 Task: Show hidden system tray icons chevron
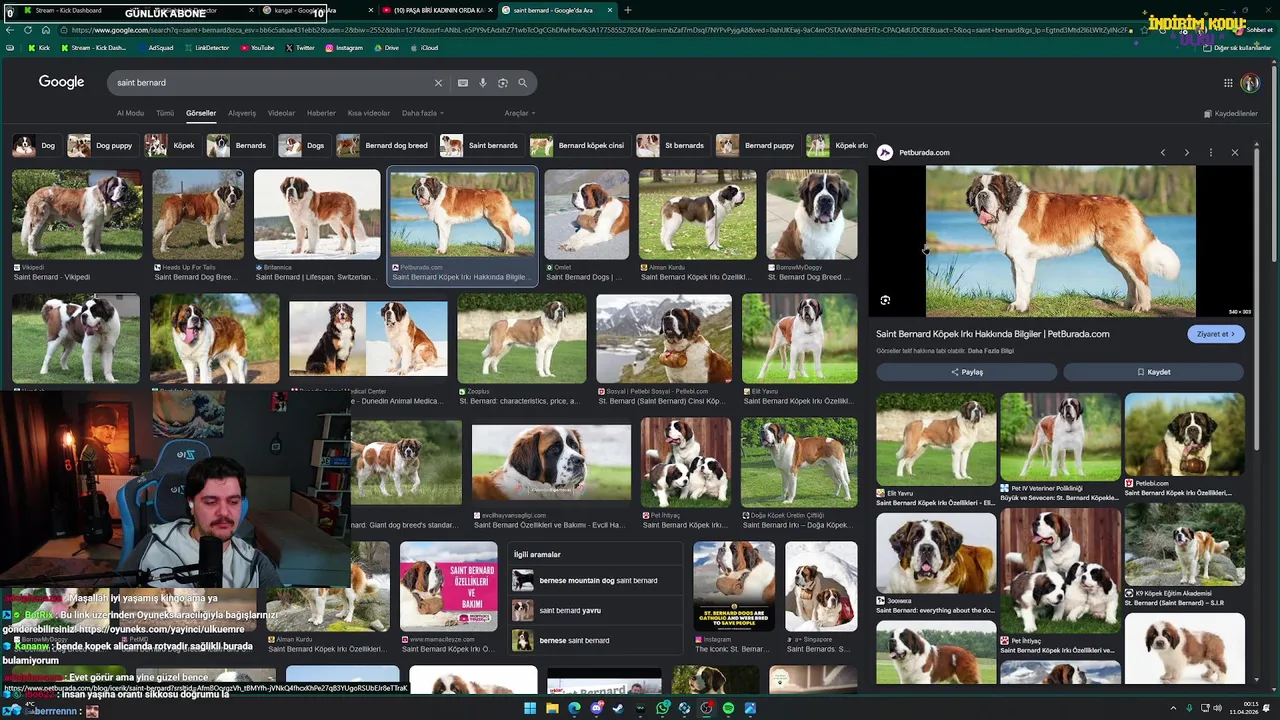coord(1173,709)
